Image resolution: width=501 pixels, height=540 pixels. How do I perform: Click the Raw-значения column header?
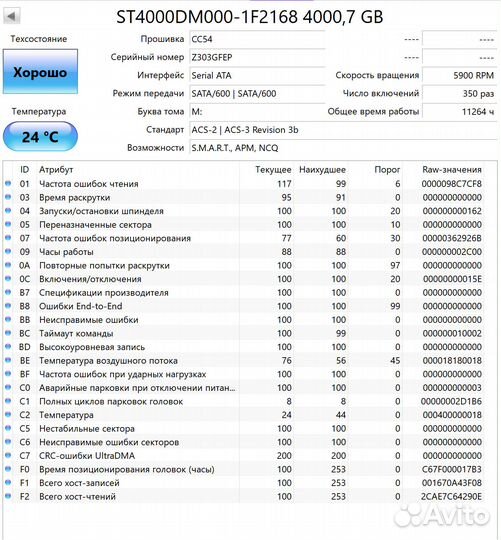(x=452, y=169)
